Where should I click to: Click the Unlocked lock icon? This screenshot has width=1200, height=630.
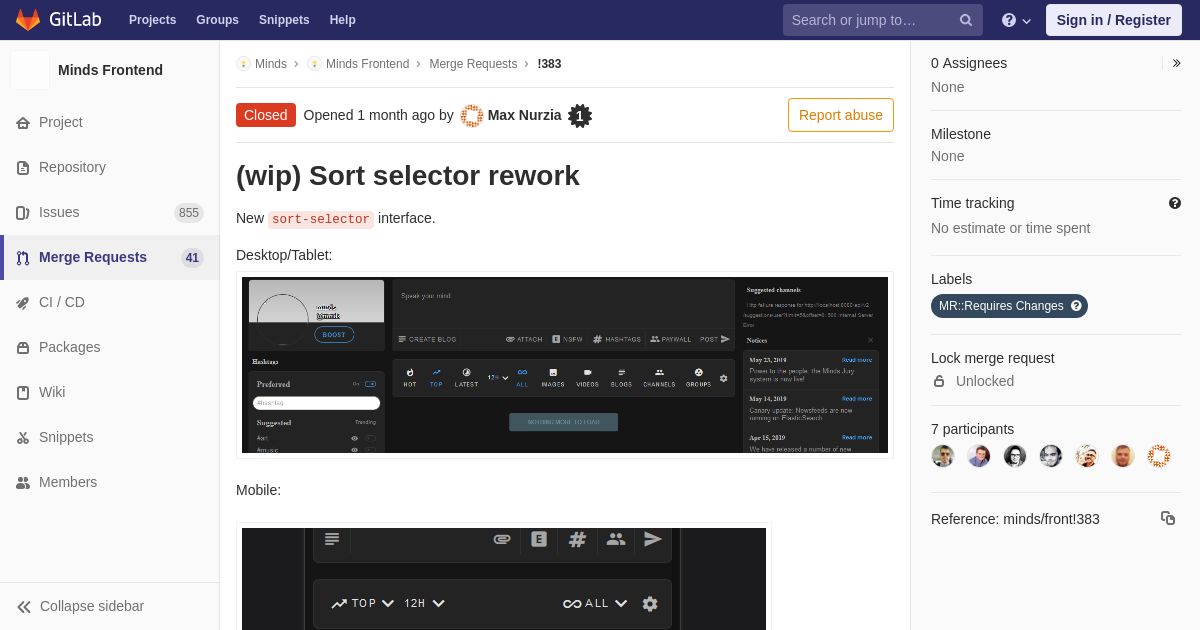pyautogui.click(x=939, y=381)
